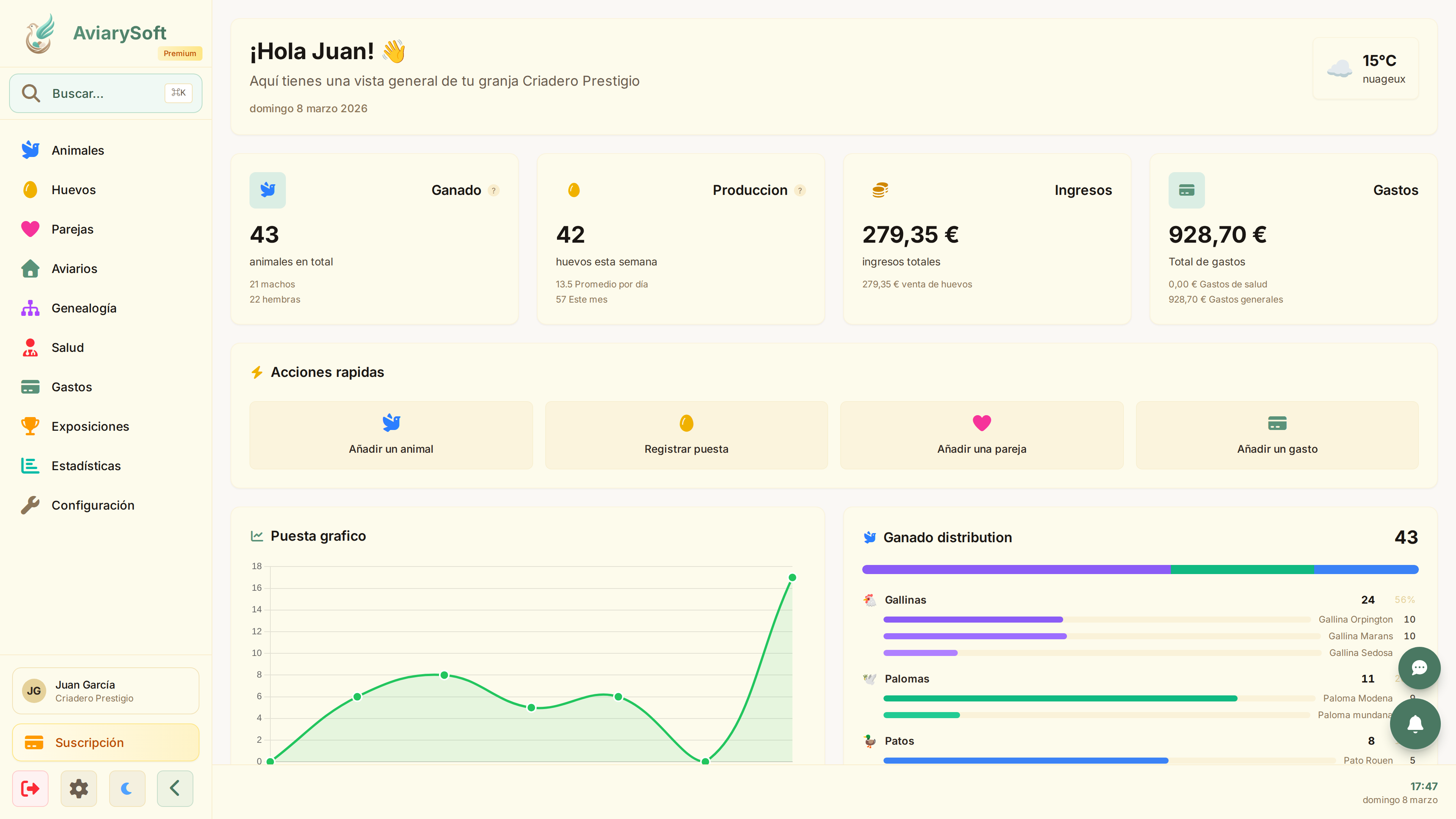Select the Exposiciones trophy icon
Viewport: 1456px width, 819px height.
(x=30, y=426)
